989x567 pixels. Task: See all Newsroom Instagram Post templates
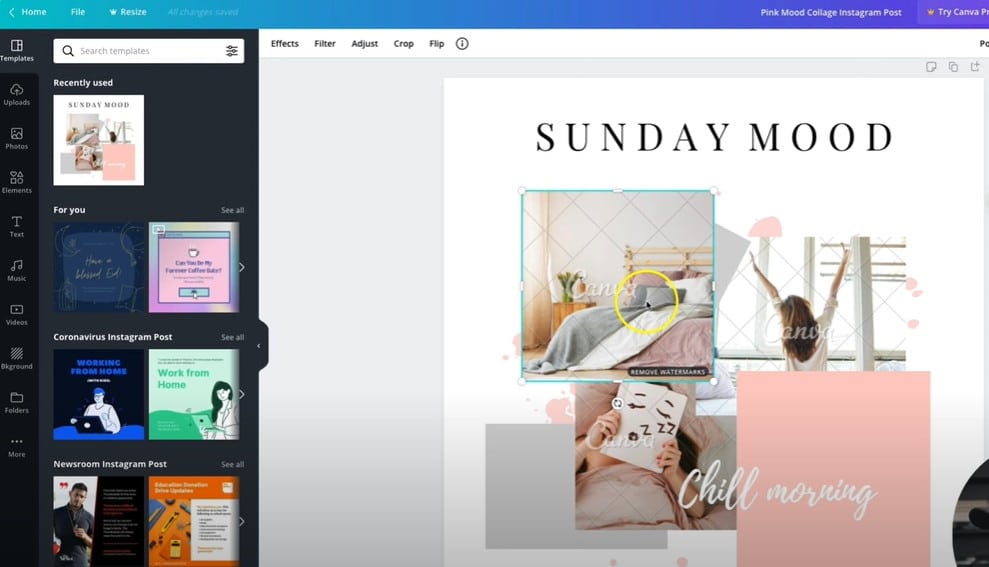click(x=232, y=464)
